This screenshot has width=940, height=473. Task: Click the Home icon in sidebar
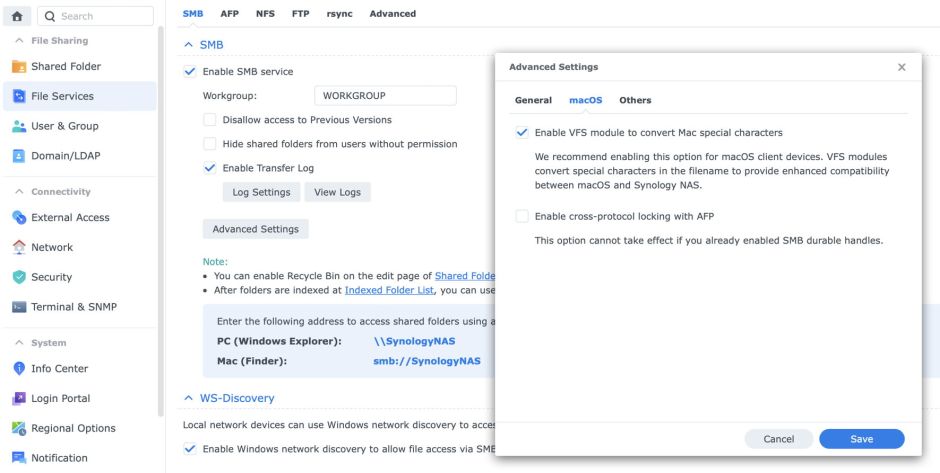pos(17,16)
